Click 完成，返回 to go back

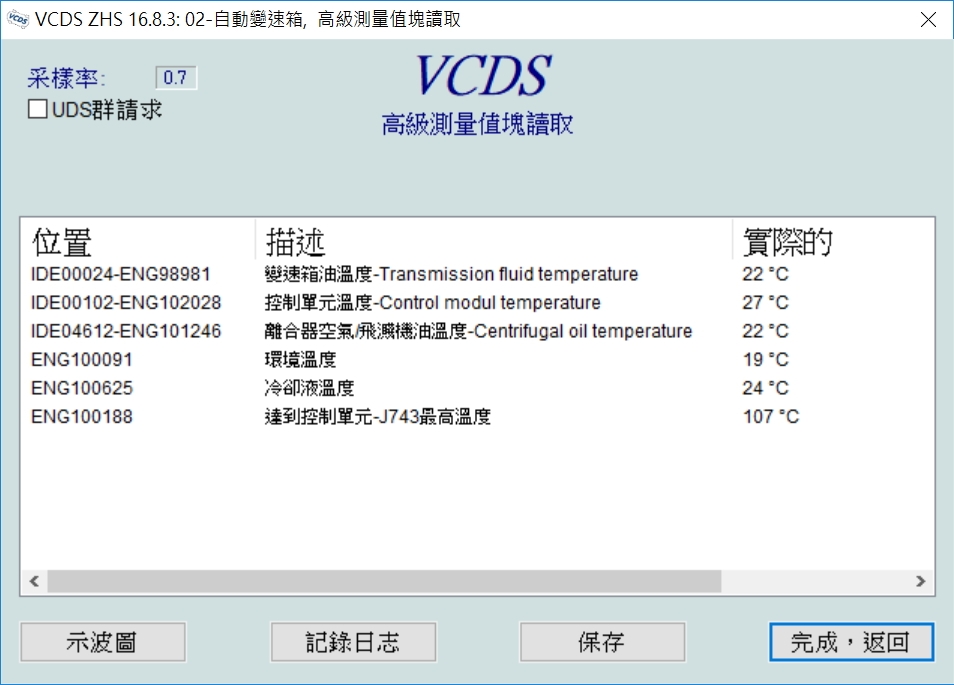[x=851, y=642]
